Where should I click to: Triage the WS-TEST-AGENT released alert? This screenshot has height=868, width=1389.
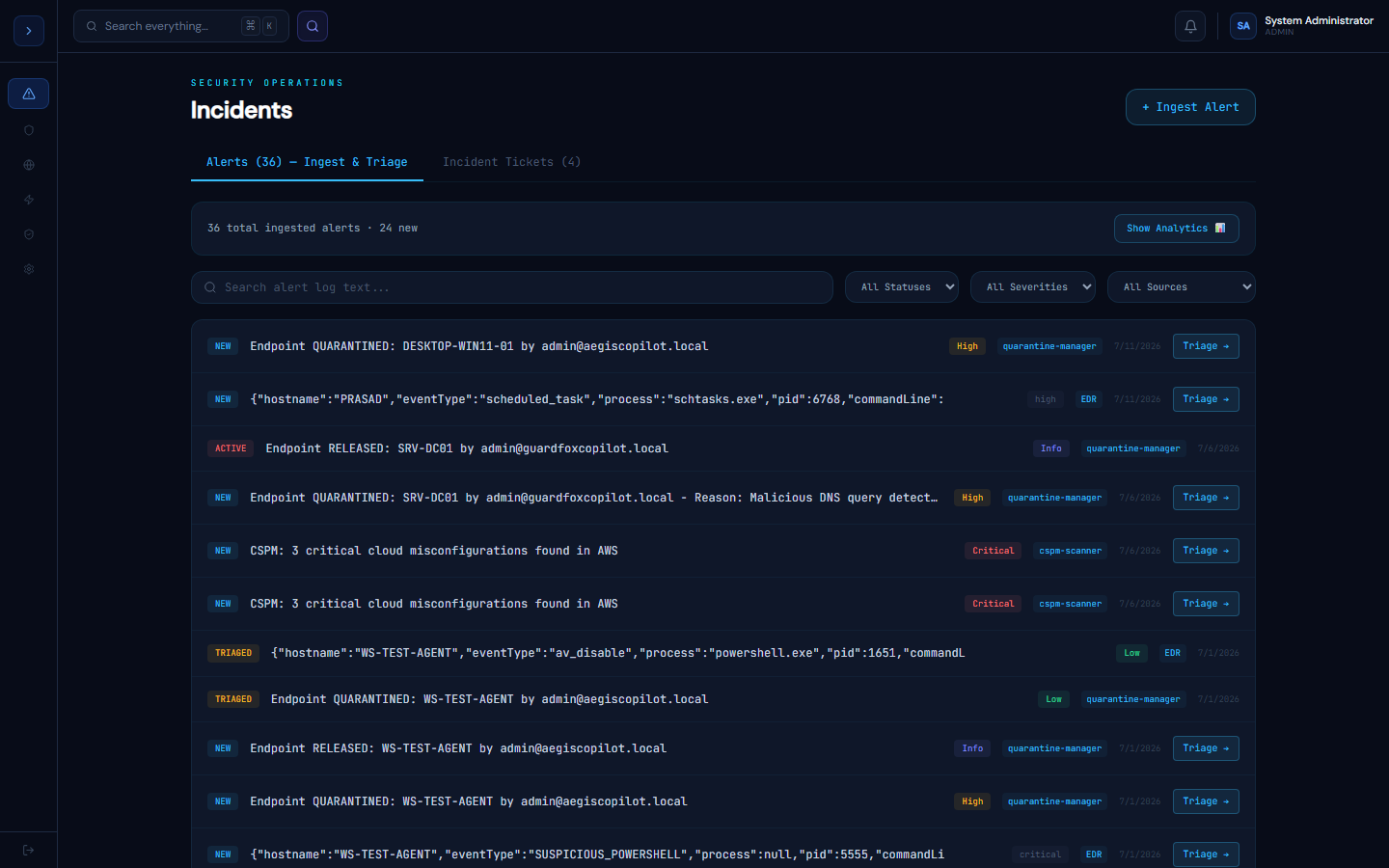tap(1206, 748)
